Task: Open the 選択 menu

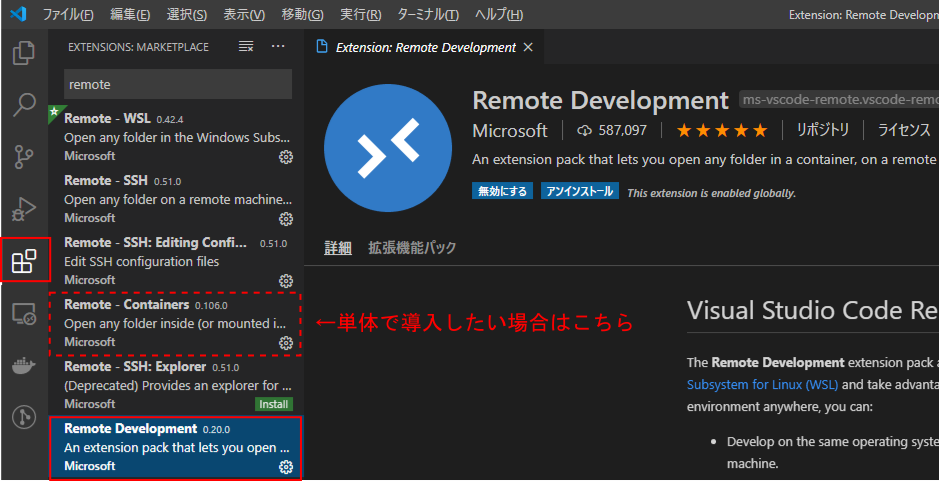Action: pos(187,14)
